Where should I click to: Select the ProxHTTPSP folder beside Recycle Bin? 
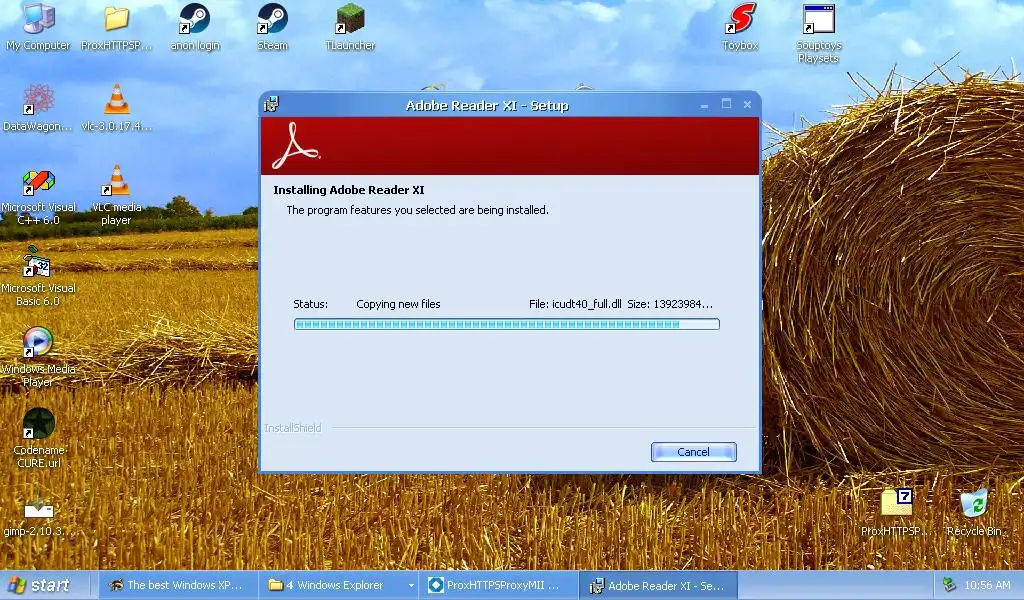[896, 513]
